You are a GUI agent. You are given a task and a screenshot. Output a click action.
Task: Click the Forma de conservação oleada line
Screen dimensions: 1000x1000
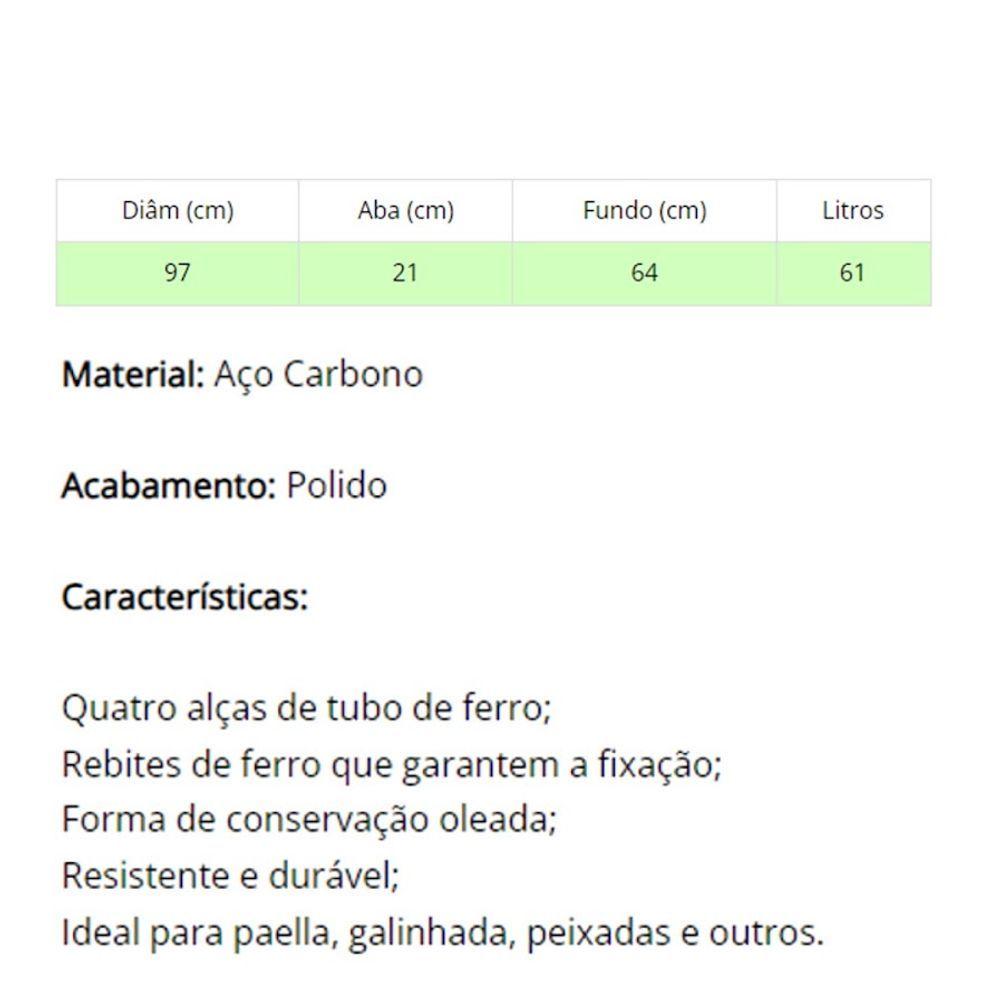[309, 820]
